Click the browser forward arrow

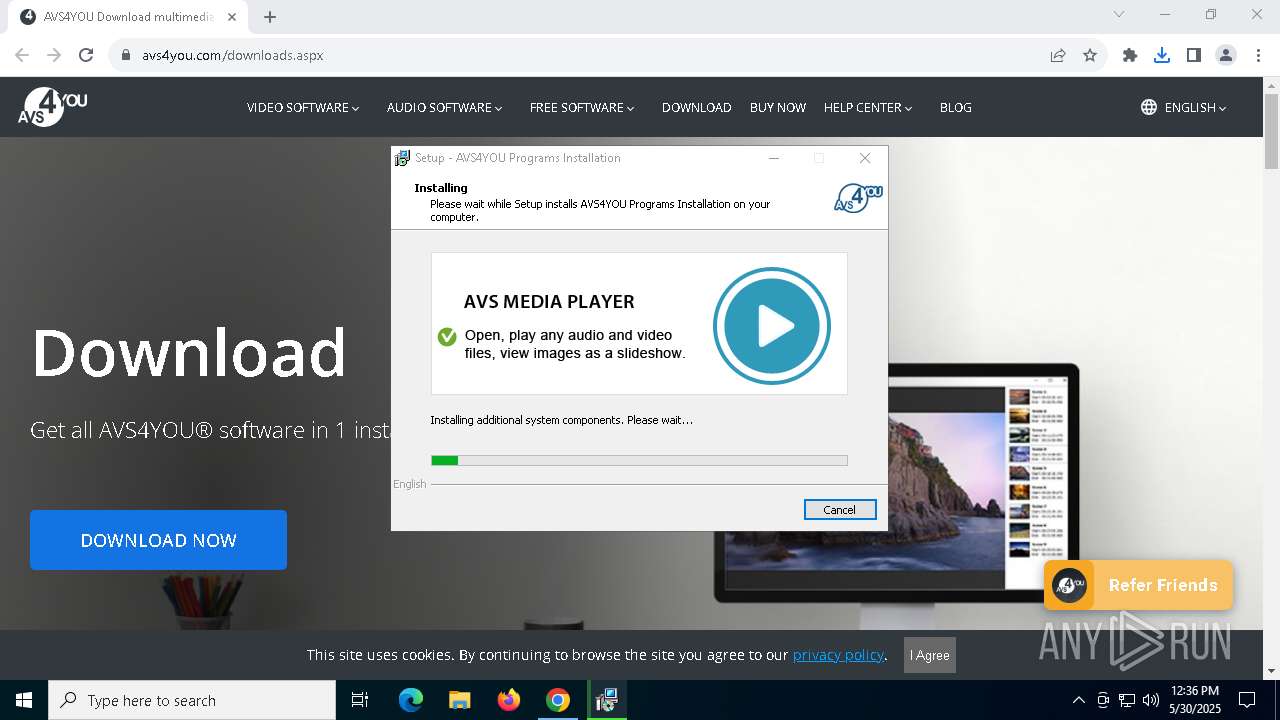(x=54, y=55)
